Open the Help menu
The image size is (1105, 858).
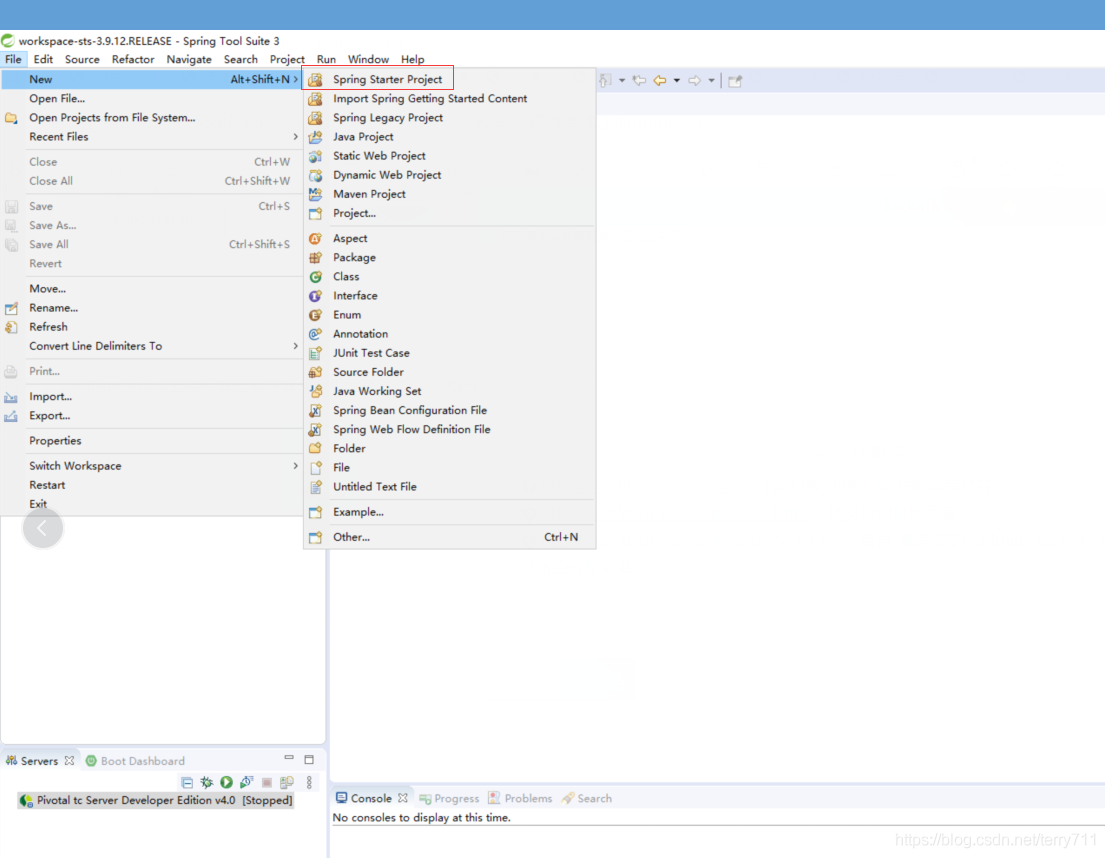[x=412, y=59]
